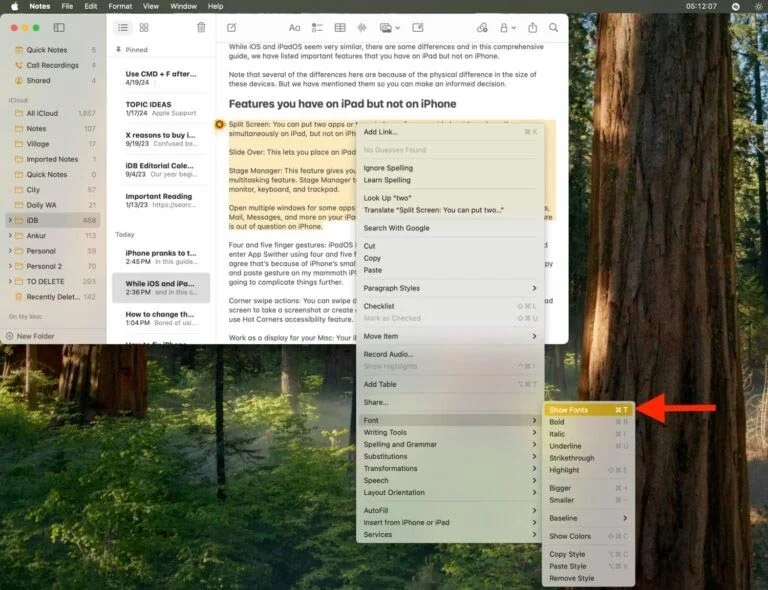Screen dimensions: 768x590
Task: Expand the Personal folder chevron
Action: 10,251
